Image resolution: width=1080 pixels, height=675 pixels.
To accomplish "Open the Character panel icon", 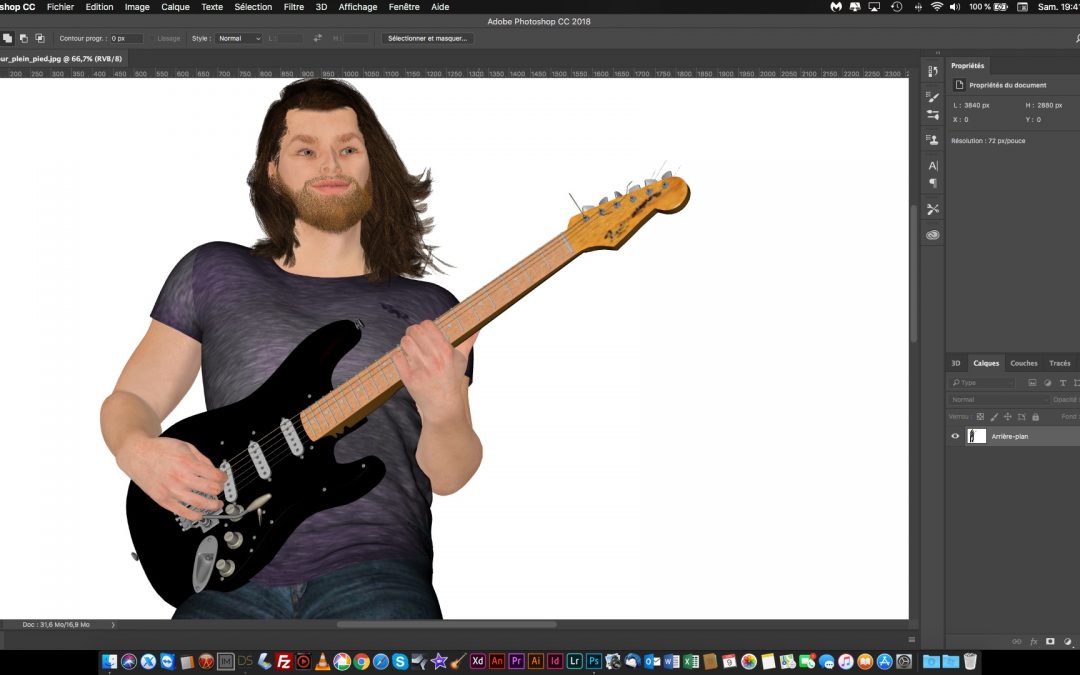I will [933, 165].
